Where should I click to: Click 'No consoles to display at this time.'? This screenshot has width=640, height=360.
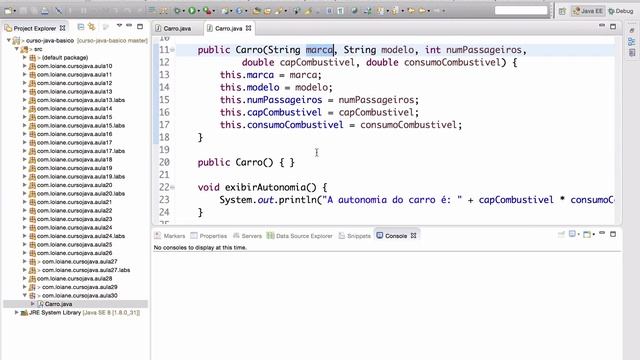click(200, 247)
